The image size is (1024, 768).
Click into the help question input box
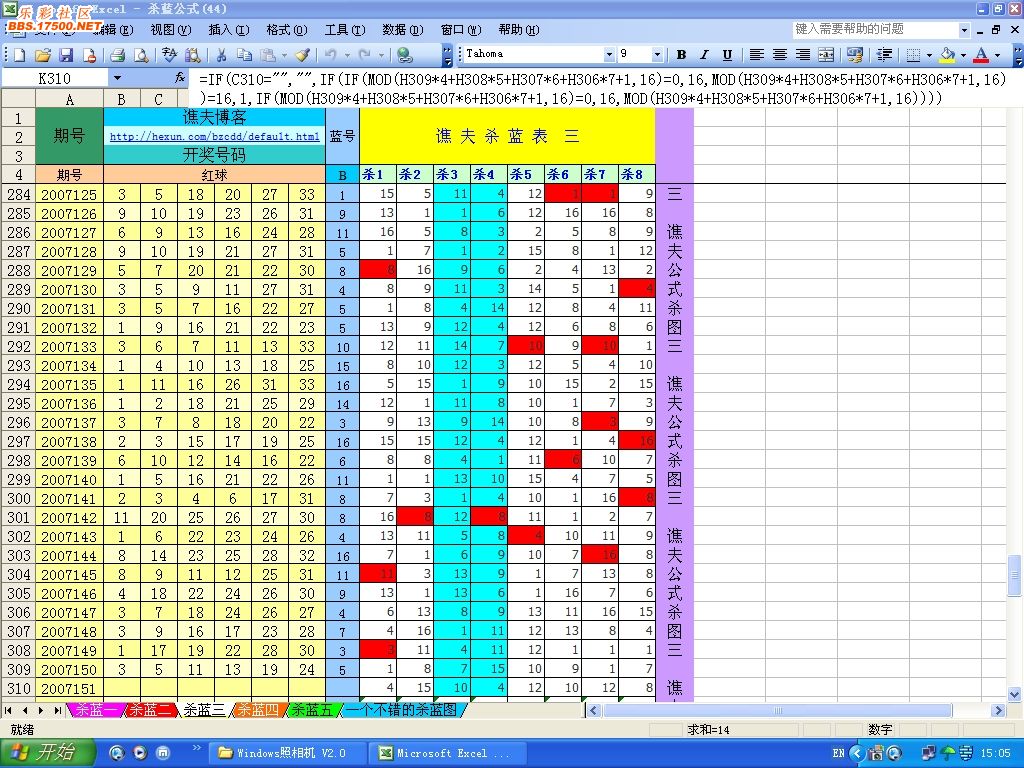click(x=875, y=29)
